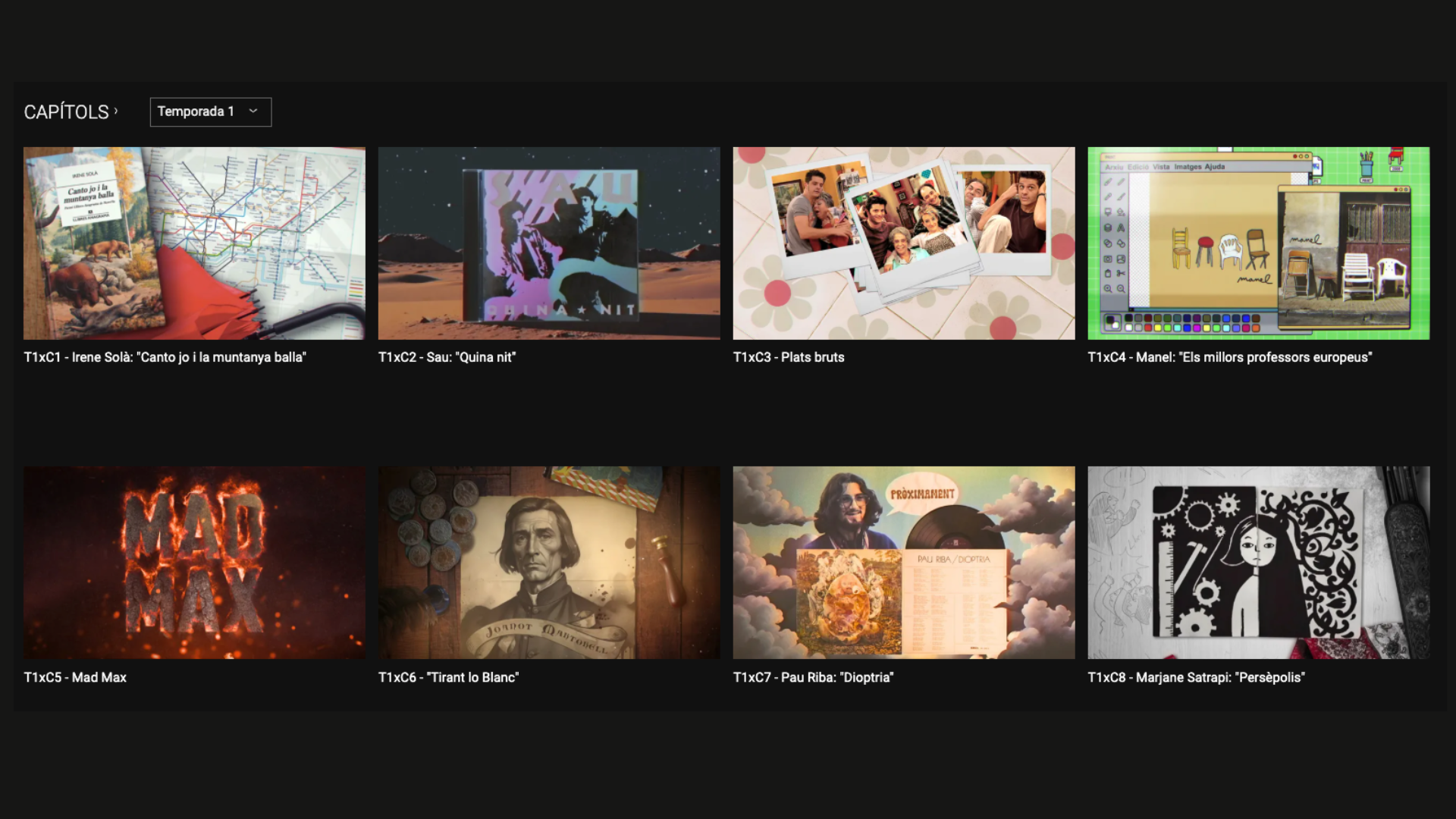This screenshot has width=1456, height=819.
Task: Click title T1xC3 - Plats bruts
Action: [x=789, y=357]
